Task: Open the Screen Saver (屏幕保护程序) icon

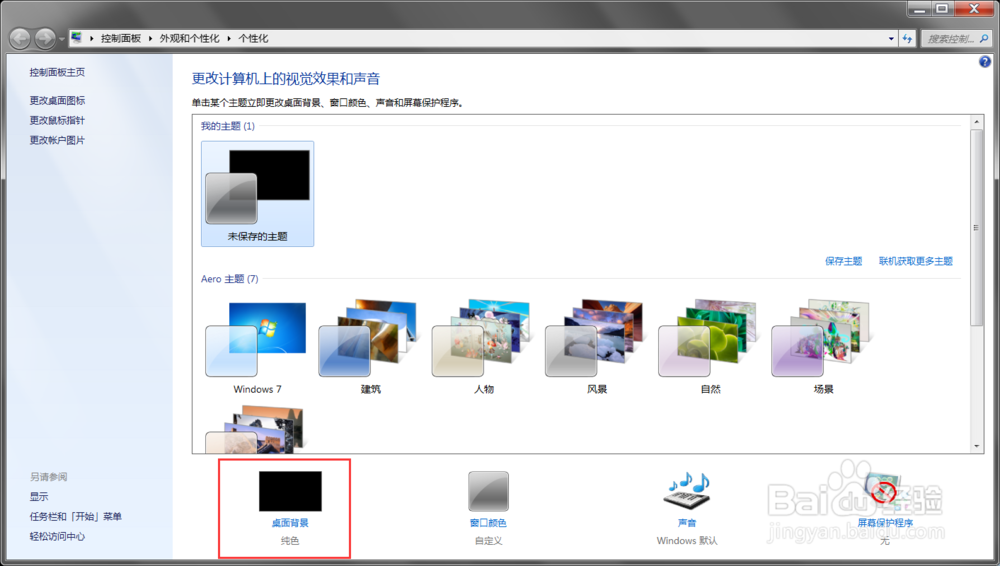Action: tap(884, 491)
